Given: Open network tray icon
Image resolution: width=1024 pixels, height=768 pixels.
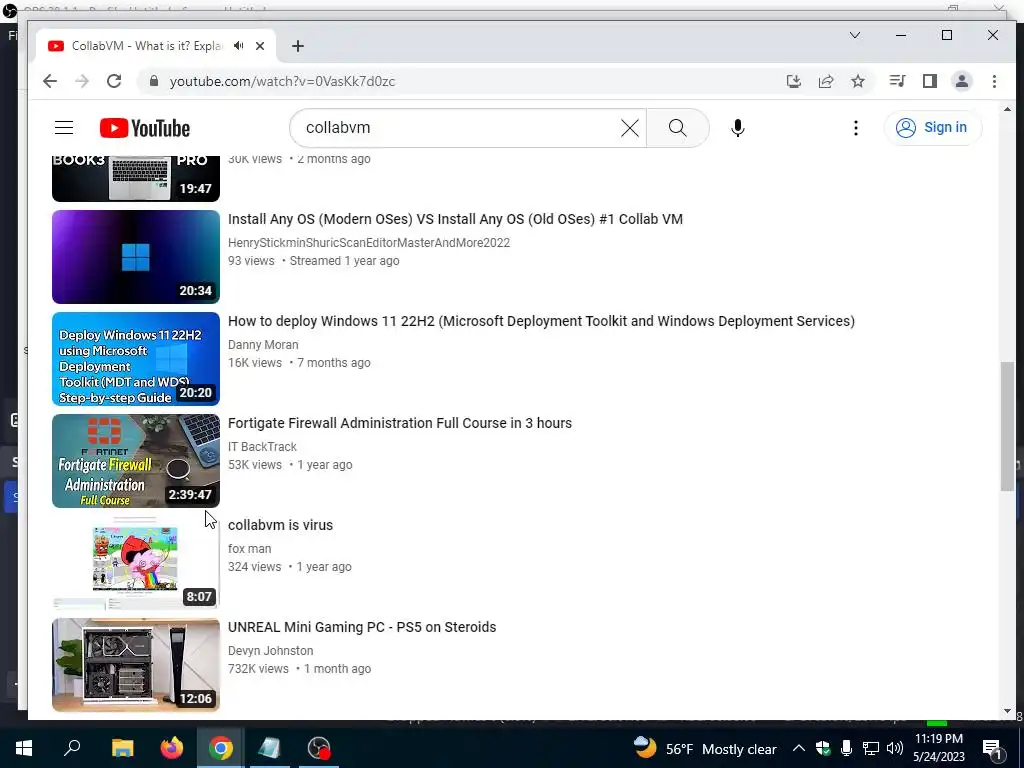Looking at the screenshot, I should point(871,748).
